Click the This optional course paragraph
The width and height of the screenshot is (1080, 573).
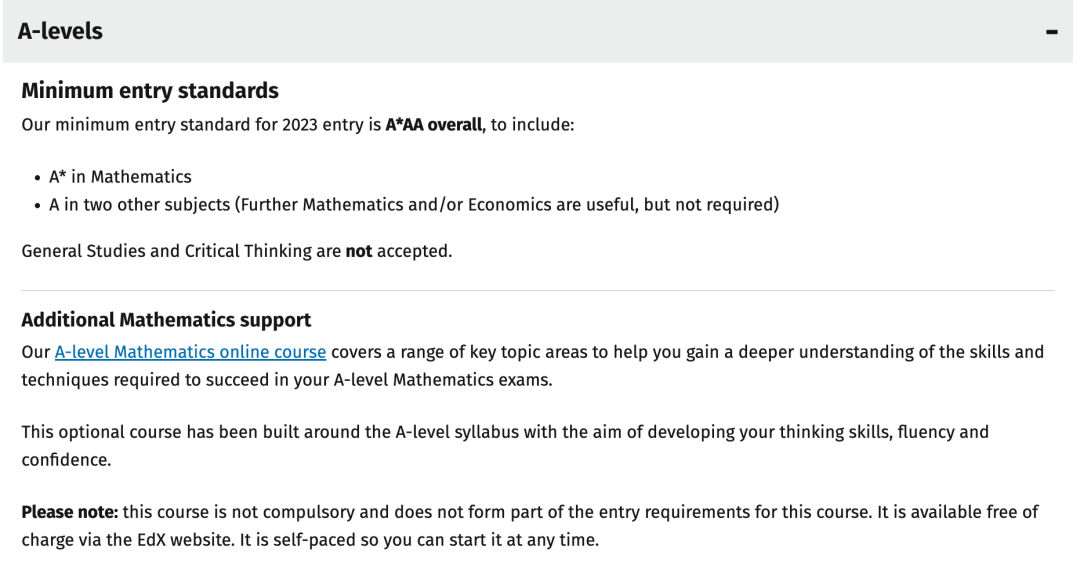coord(505,446)
